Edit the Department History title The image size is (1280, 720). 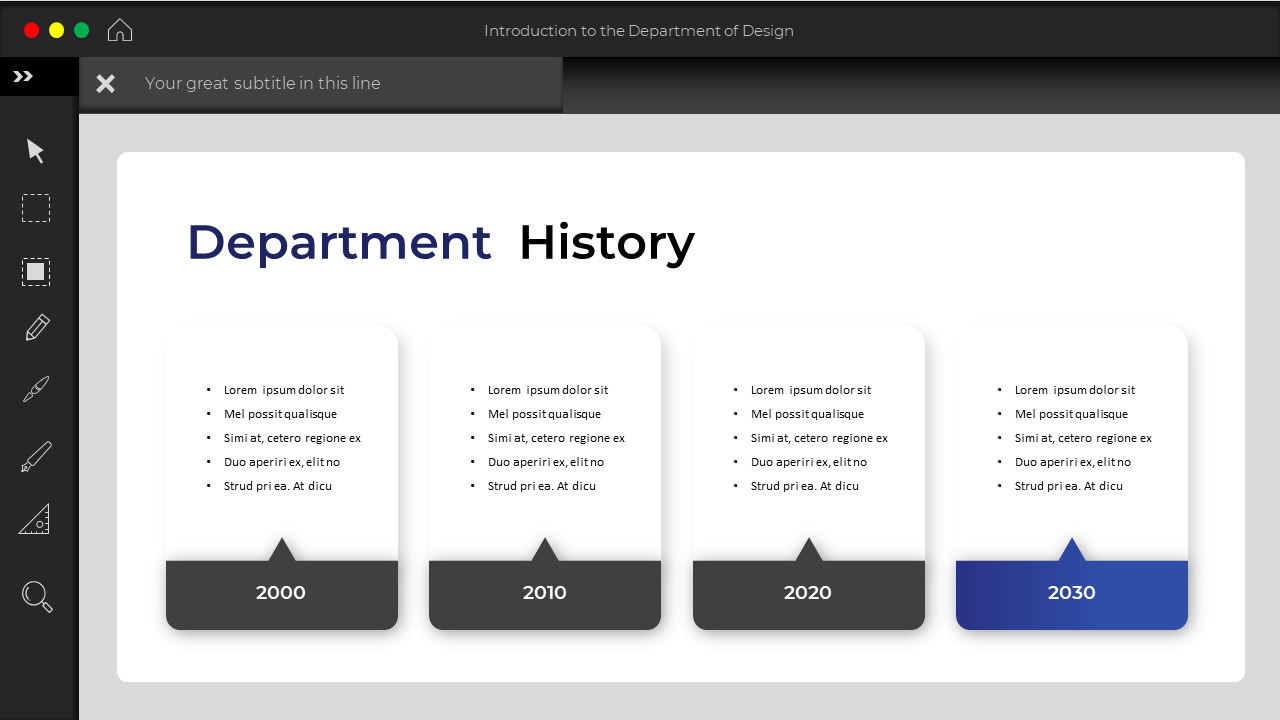[x=440, y=241]
